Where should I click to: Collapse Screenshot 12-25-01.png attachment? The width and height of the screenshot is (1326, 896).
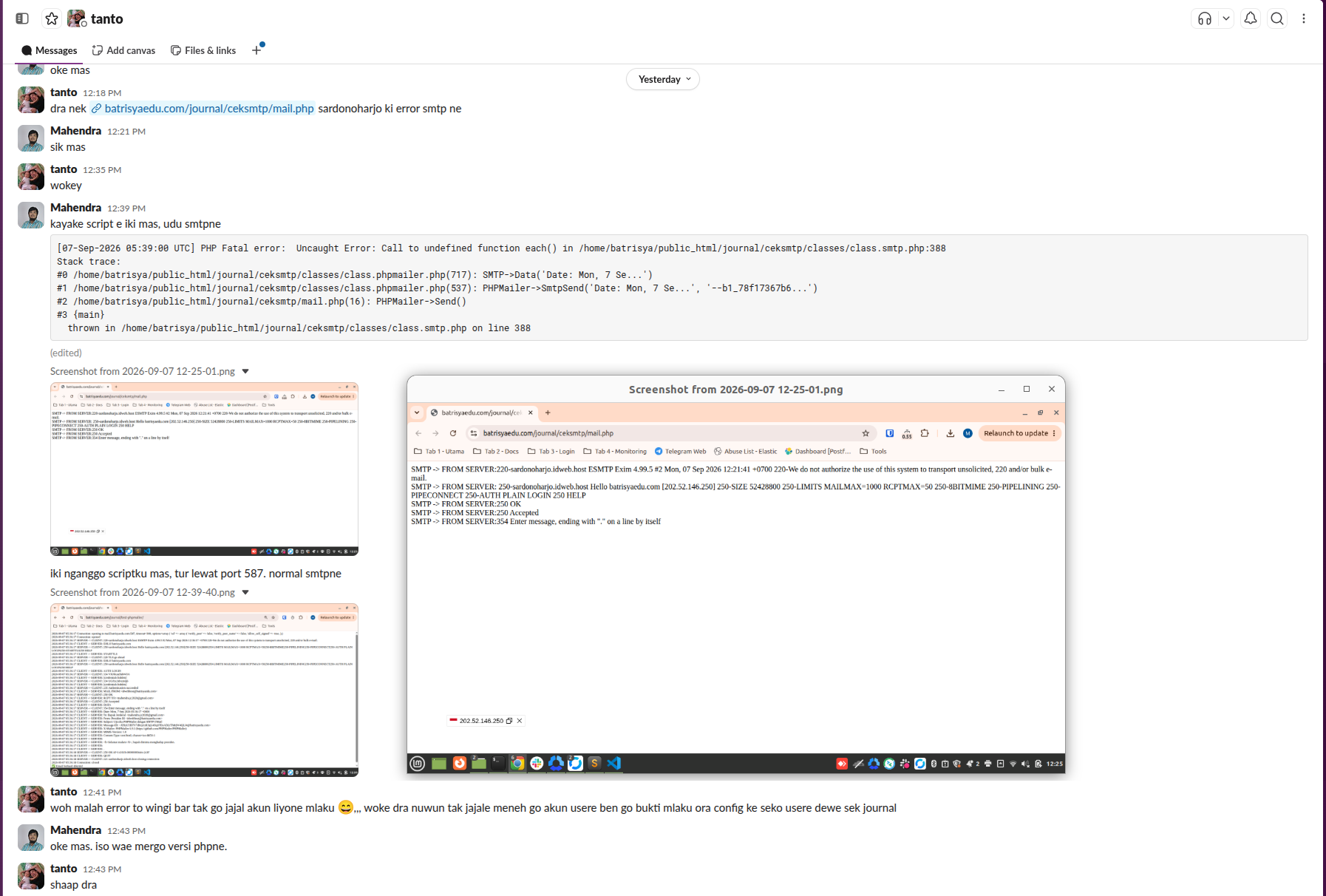click(245, 371)
